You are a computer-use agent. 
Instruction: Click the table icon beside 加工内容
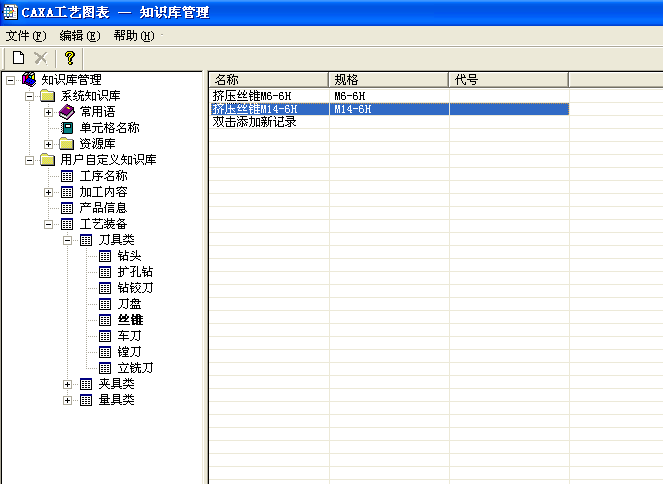pos(67,192)
